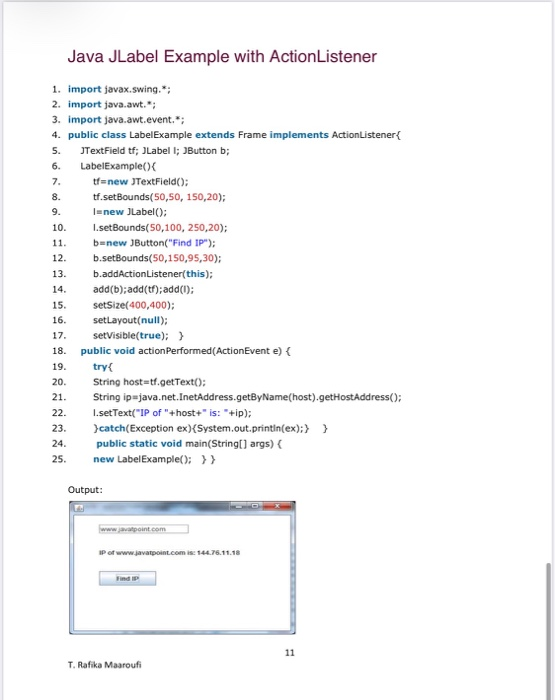Click the page number '11'
Screen dimensions: 555x700
tap(290, 653)
